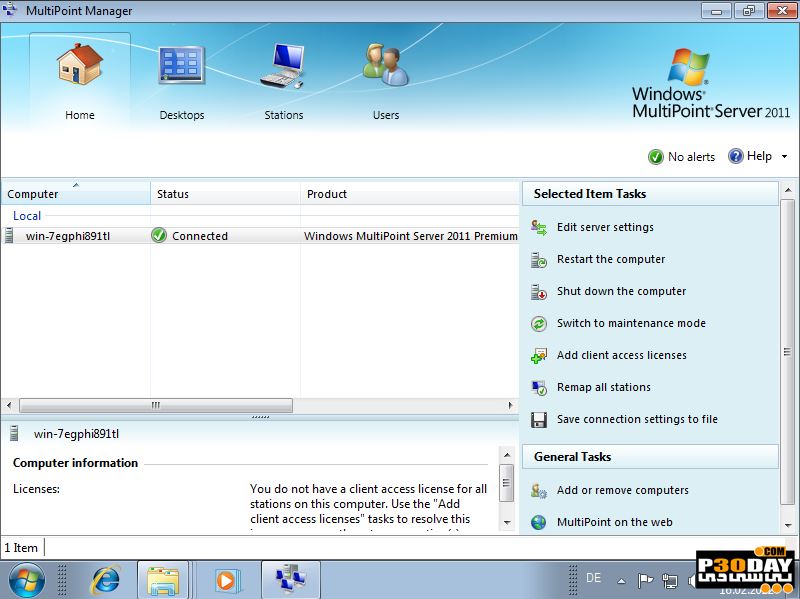Viewport: 800px width, 599px height.
Task: Click Save connection settings floppy icon
Action: click(539, 420)
